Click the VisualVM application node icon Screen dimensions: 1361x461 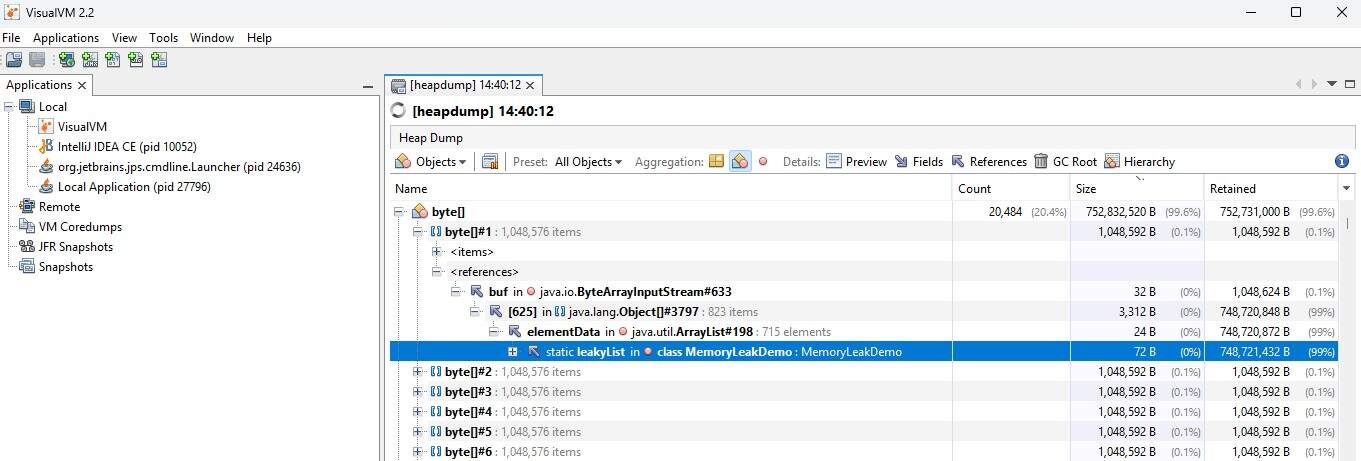46,127
